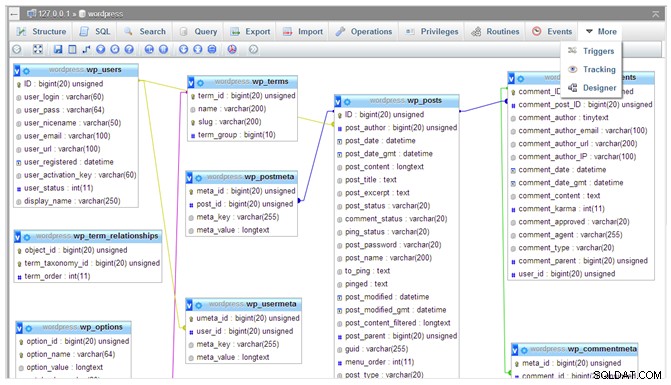Collapse wp_term_relationships table with its V toggle

18,236
